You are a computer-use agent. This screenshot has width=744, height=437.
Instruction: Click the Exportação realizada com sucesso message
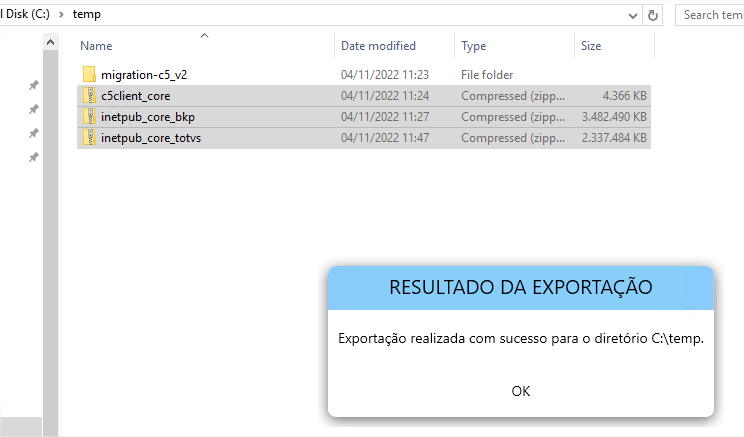pos(521,338)
